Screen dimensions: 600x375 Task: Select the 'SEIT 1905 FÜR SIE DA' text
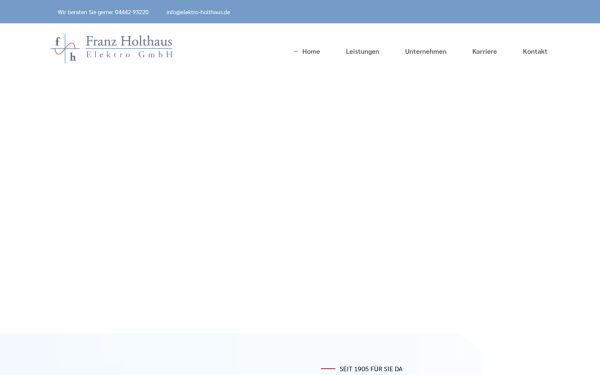pos(371,369)
